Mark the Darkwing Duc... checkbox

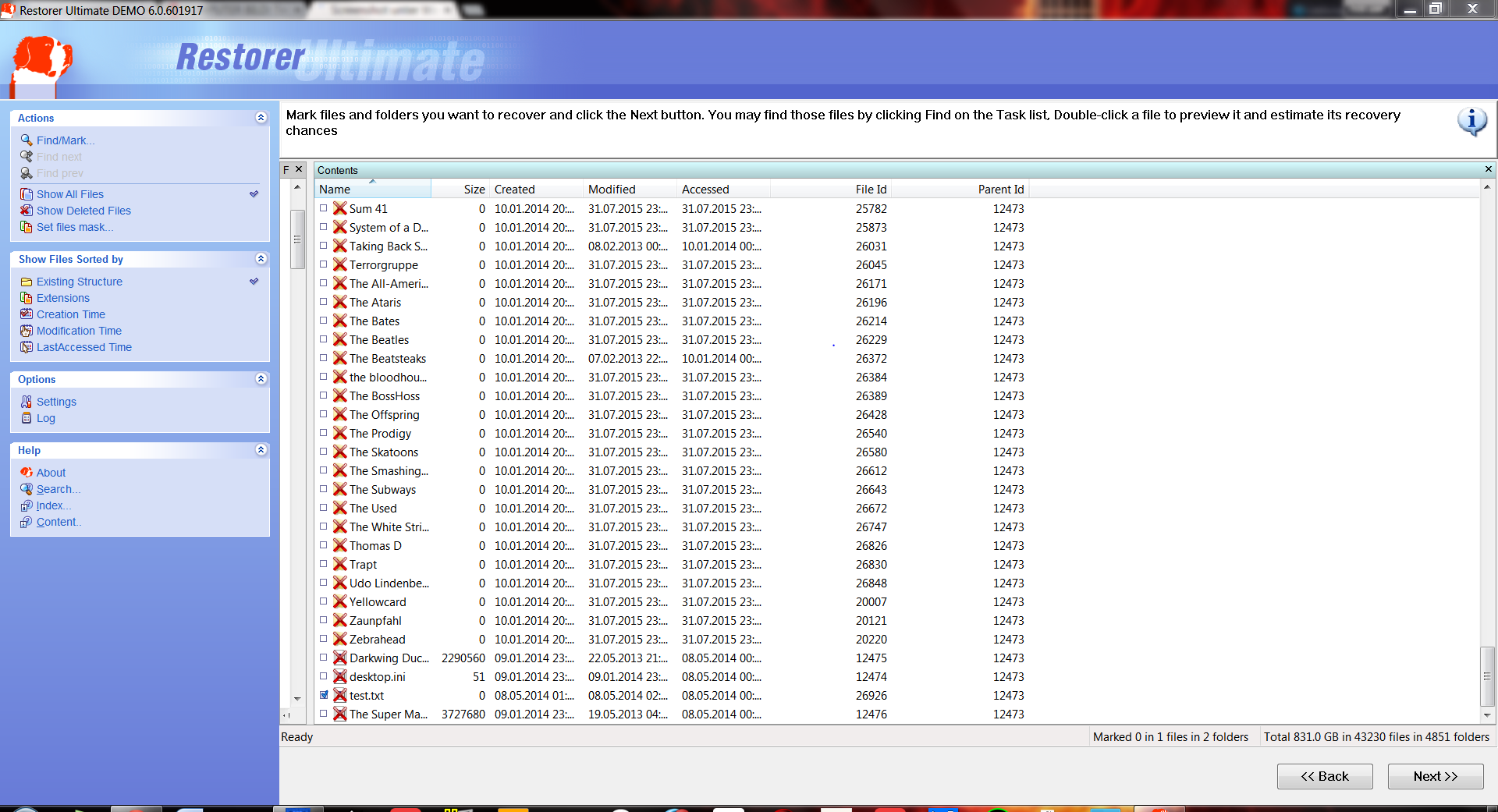324,658
